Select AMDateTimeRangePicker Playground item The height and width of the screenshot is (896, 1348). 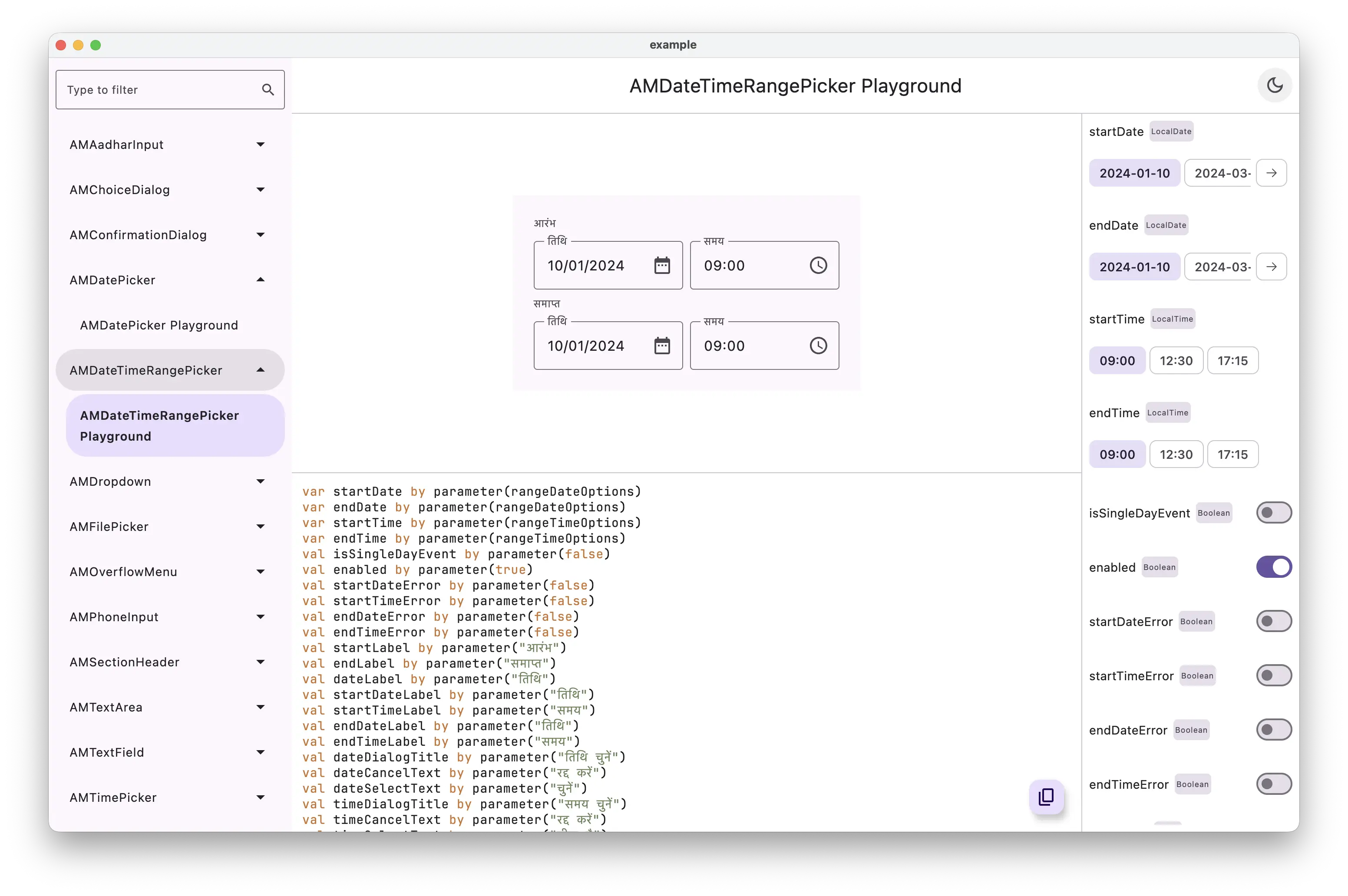click(175, 426)
